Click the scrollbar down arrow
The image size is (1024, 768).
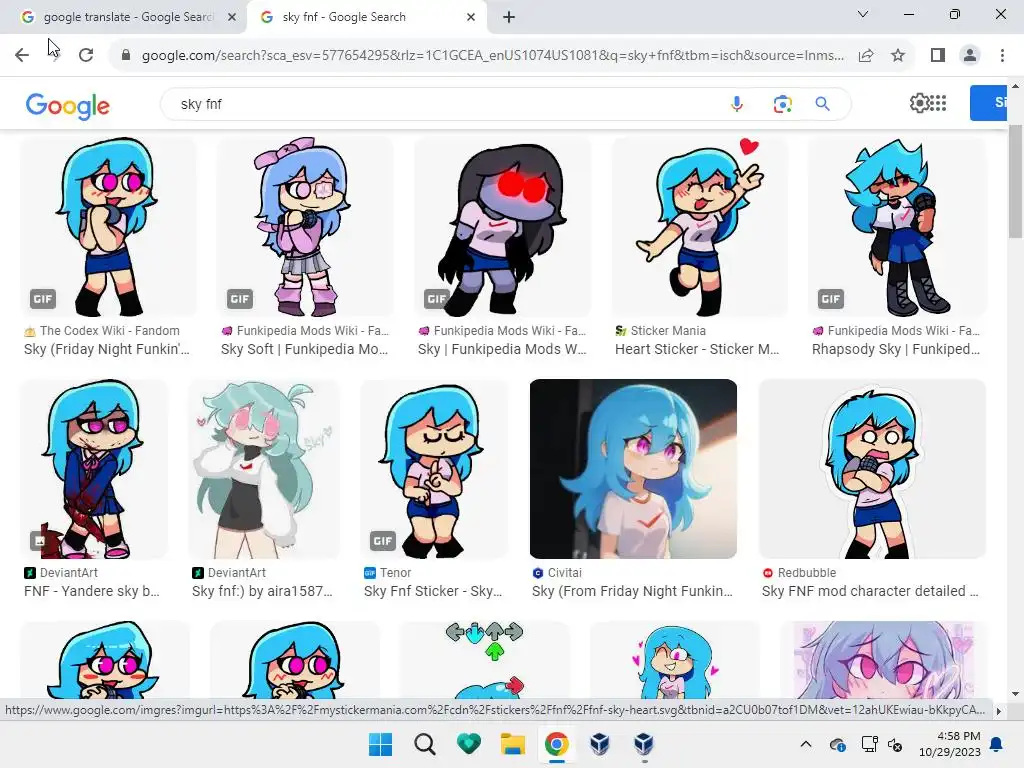[1016, 694]
